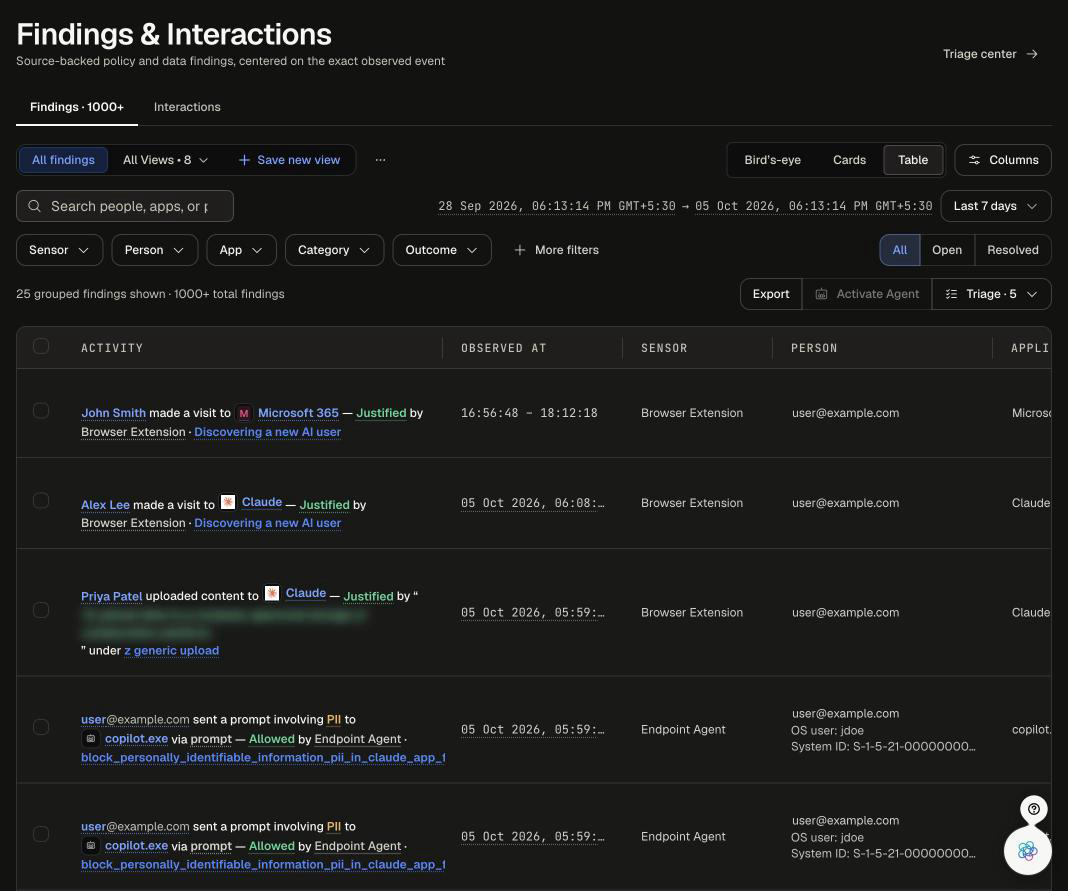Click the More filters button
The width and height of the screenshot is (1068, 891).
(556, 250)
